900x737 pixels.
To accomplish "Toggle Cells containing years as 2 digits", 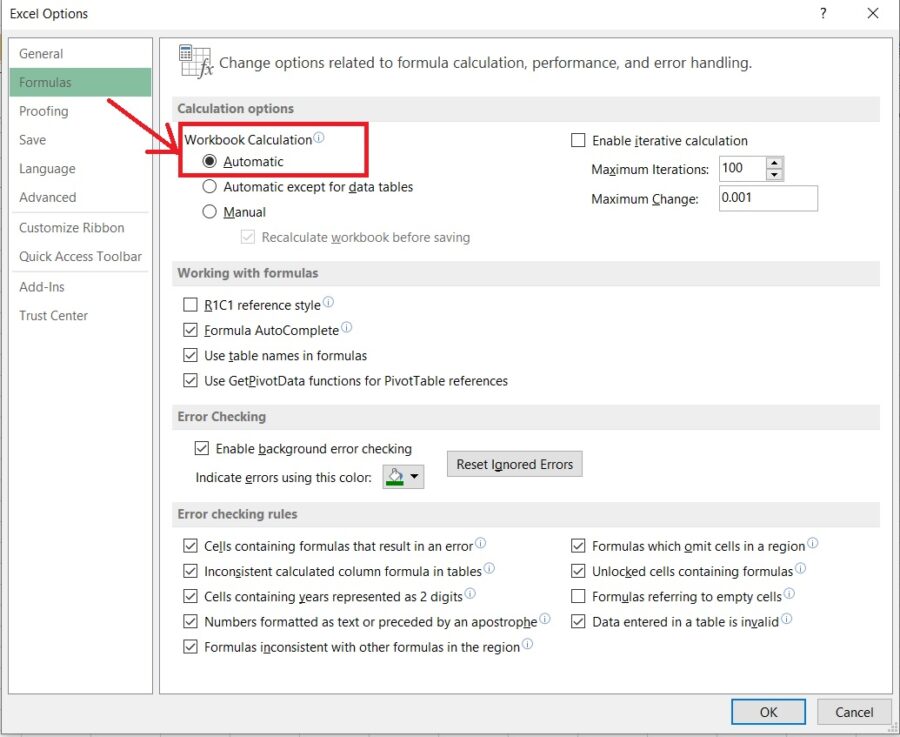I will click(x=190, y=596).
